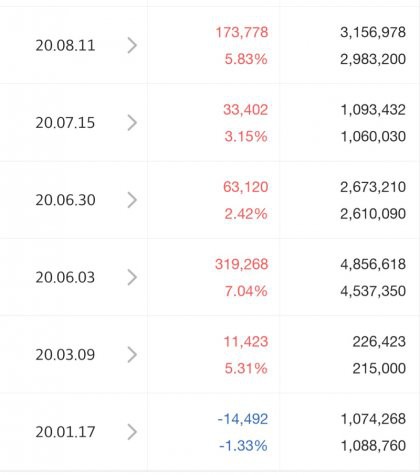Open the 20.03.09 date entry
420x475 pixels.
[65, 355]
